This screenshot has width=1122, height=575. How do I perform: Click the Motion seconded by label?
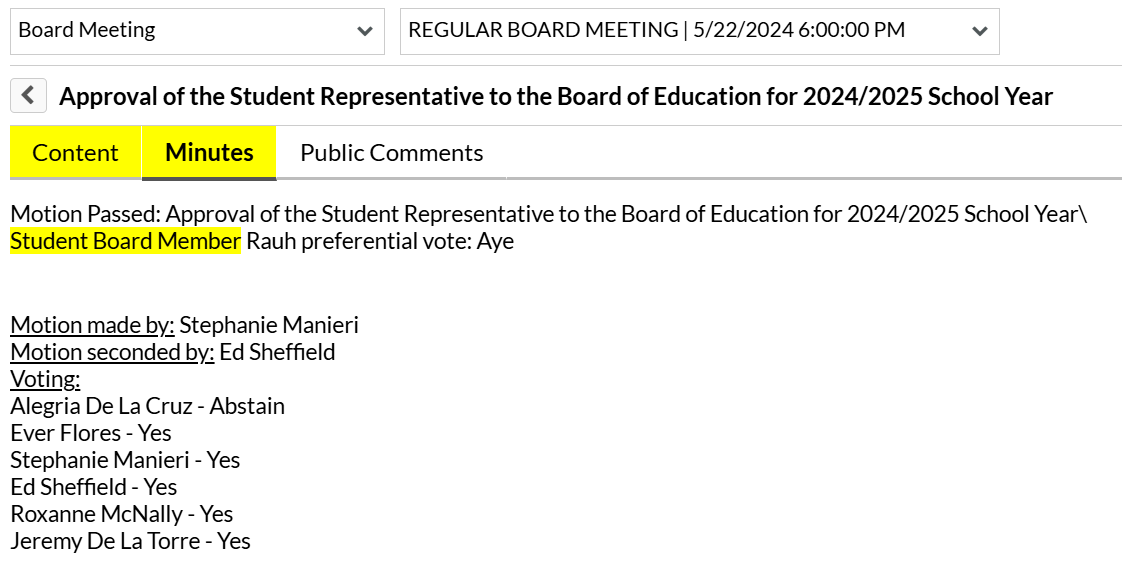tap(112, 353)
